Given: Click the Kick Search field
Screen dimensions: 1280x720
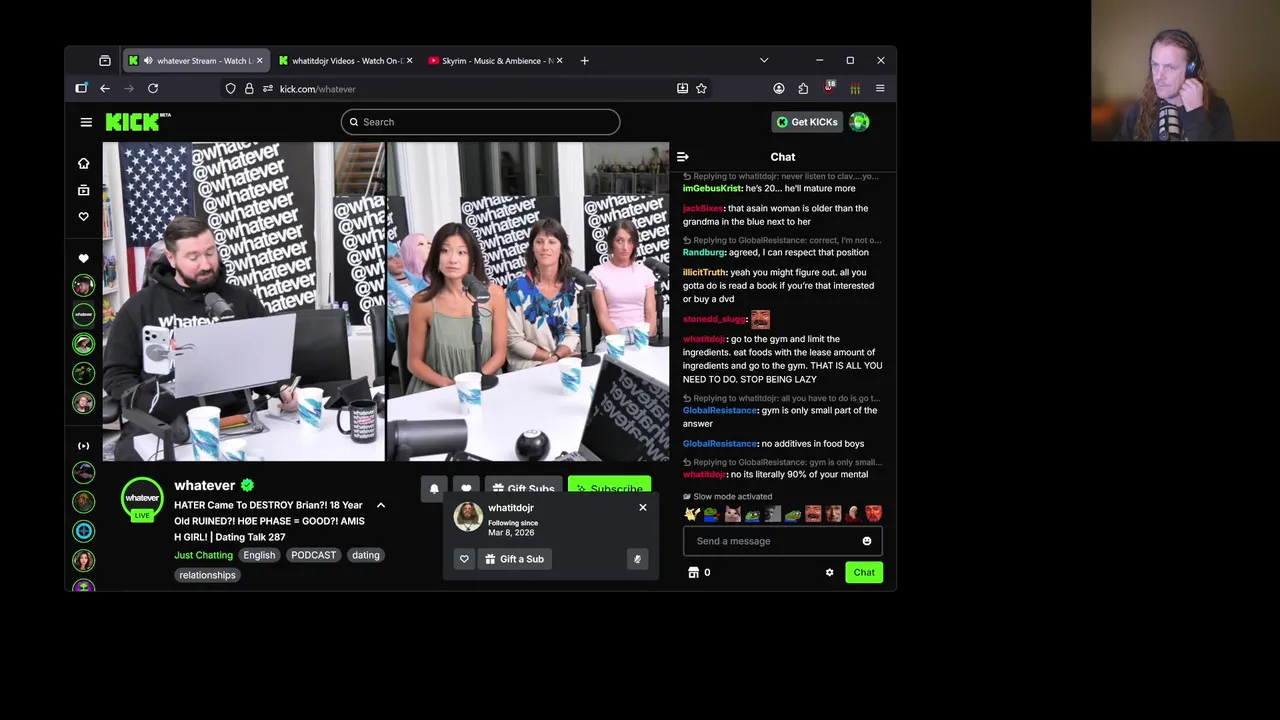Looking at the screenshot, I should [x=480, y=122].
